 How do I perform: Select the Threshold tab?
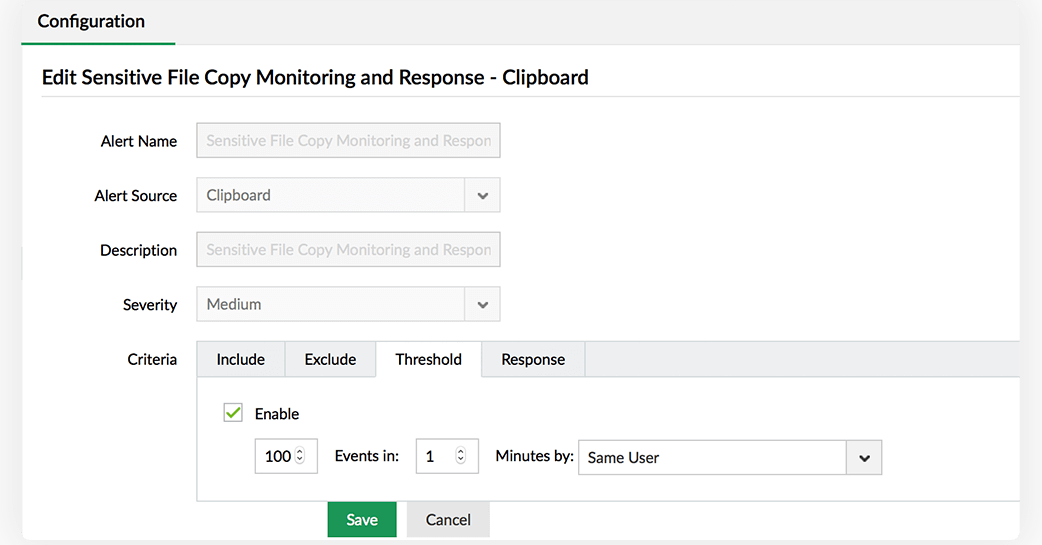428,359
